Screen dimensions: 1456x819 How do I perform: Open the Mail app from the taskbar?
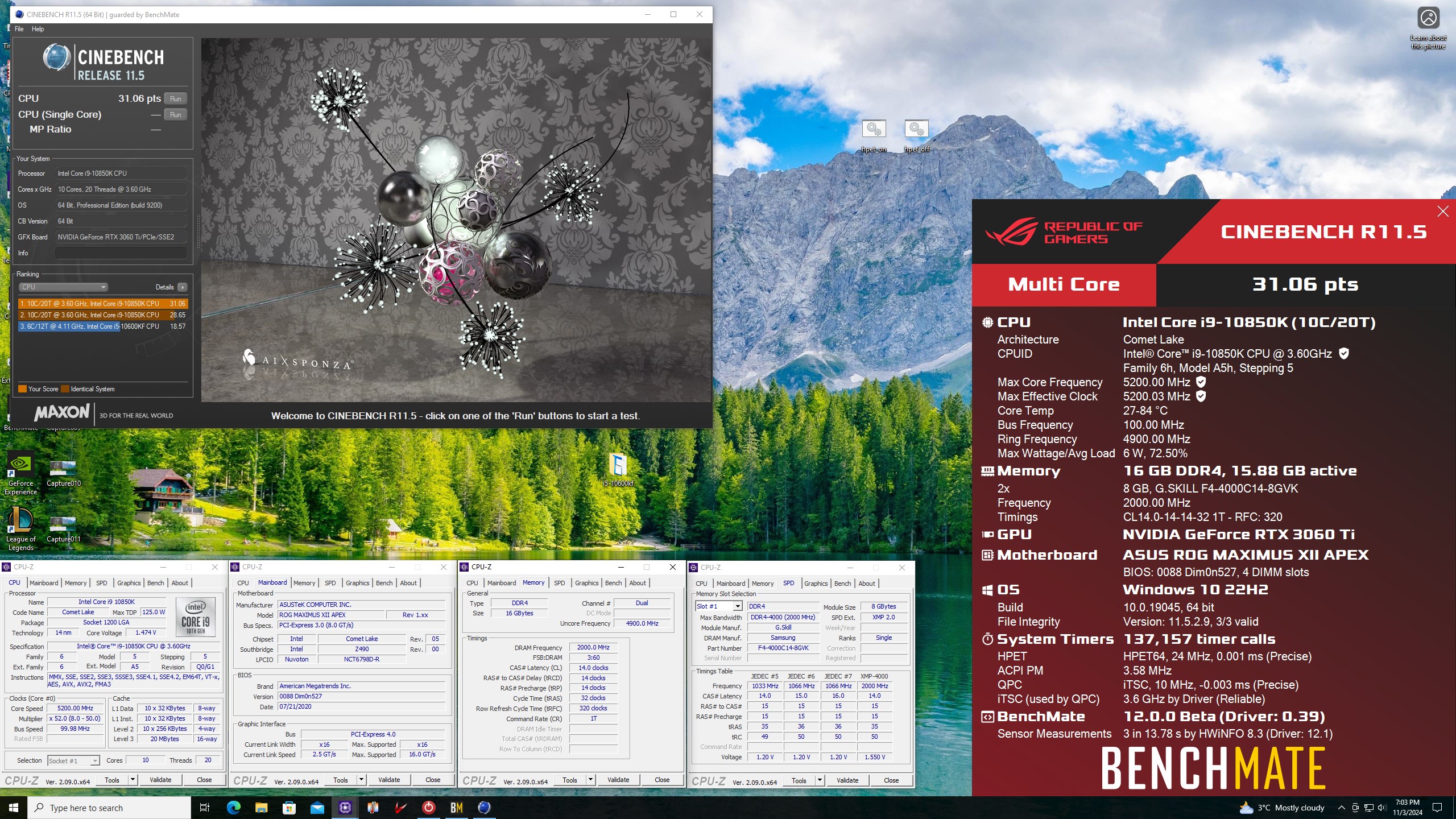317,808
